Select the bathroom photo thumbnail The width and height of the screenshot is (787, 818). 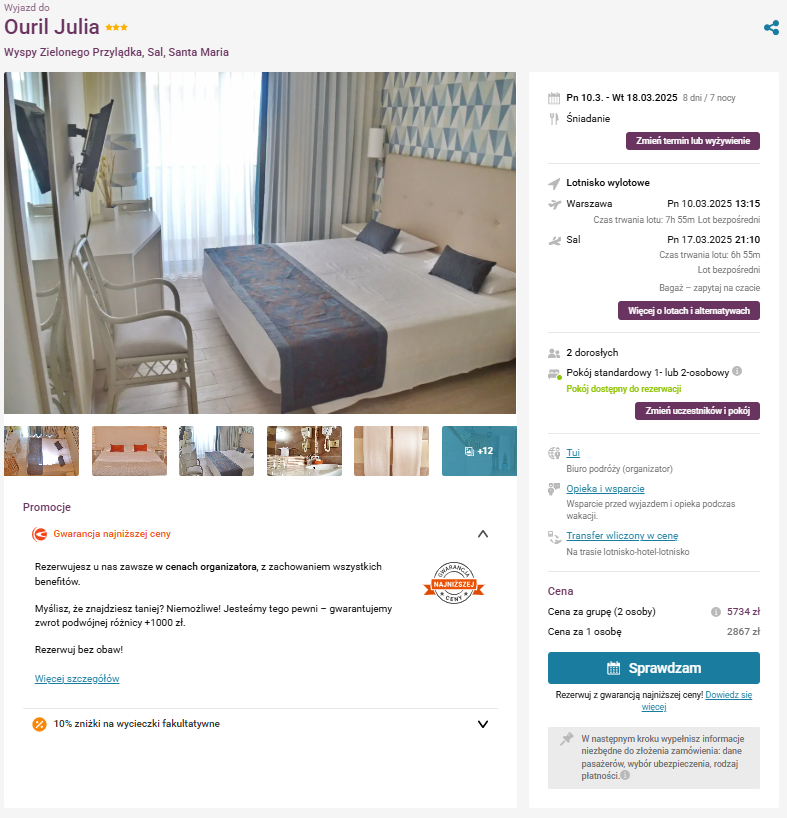pyautogui.click(x=305, y=451)
